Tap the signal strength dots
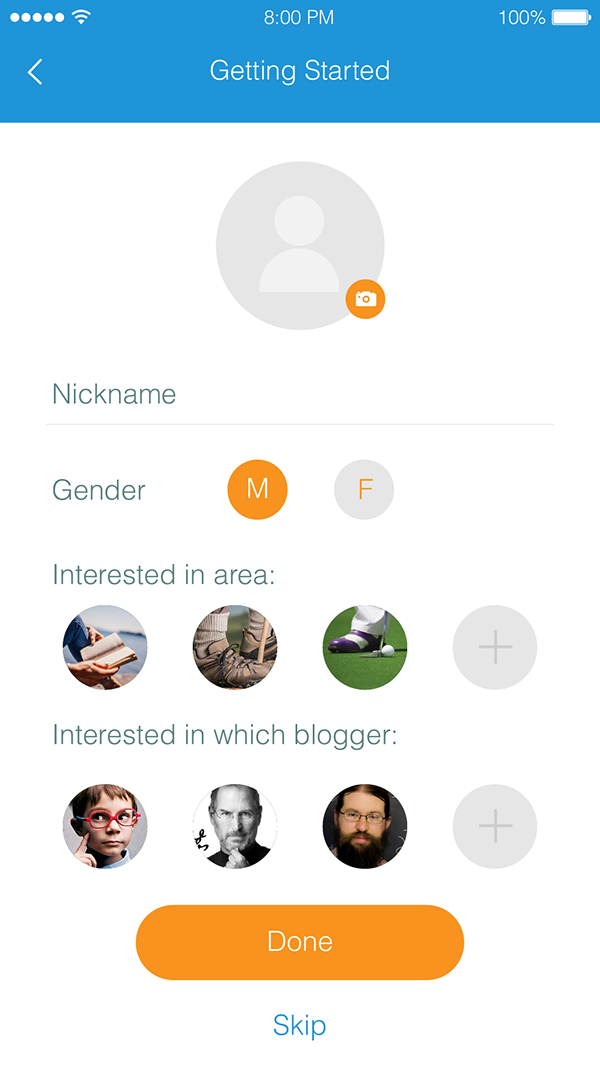Screen dimensions: 600x1067 35,18
